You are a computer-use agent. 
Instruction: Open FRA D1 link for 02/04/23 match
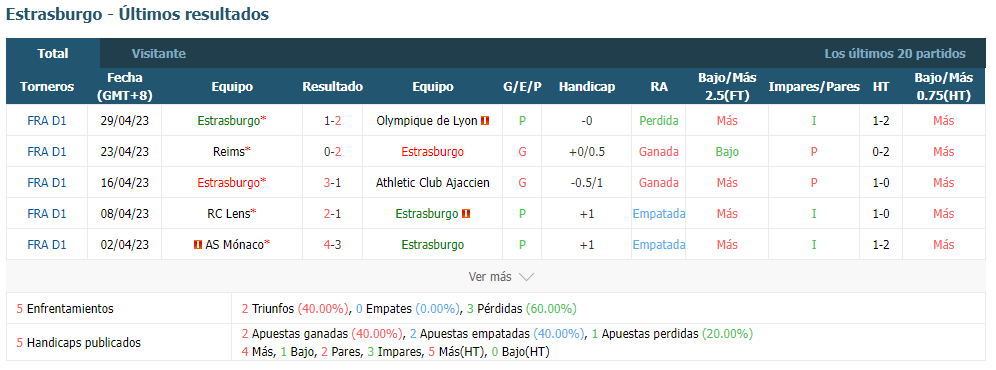click(47, 245)
